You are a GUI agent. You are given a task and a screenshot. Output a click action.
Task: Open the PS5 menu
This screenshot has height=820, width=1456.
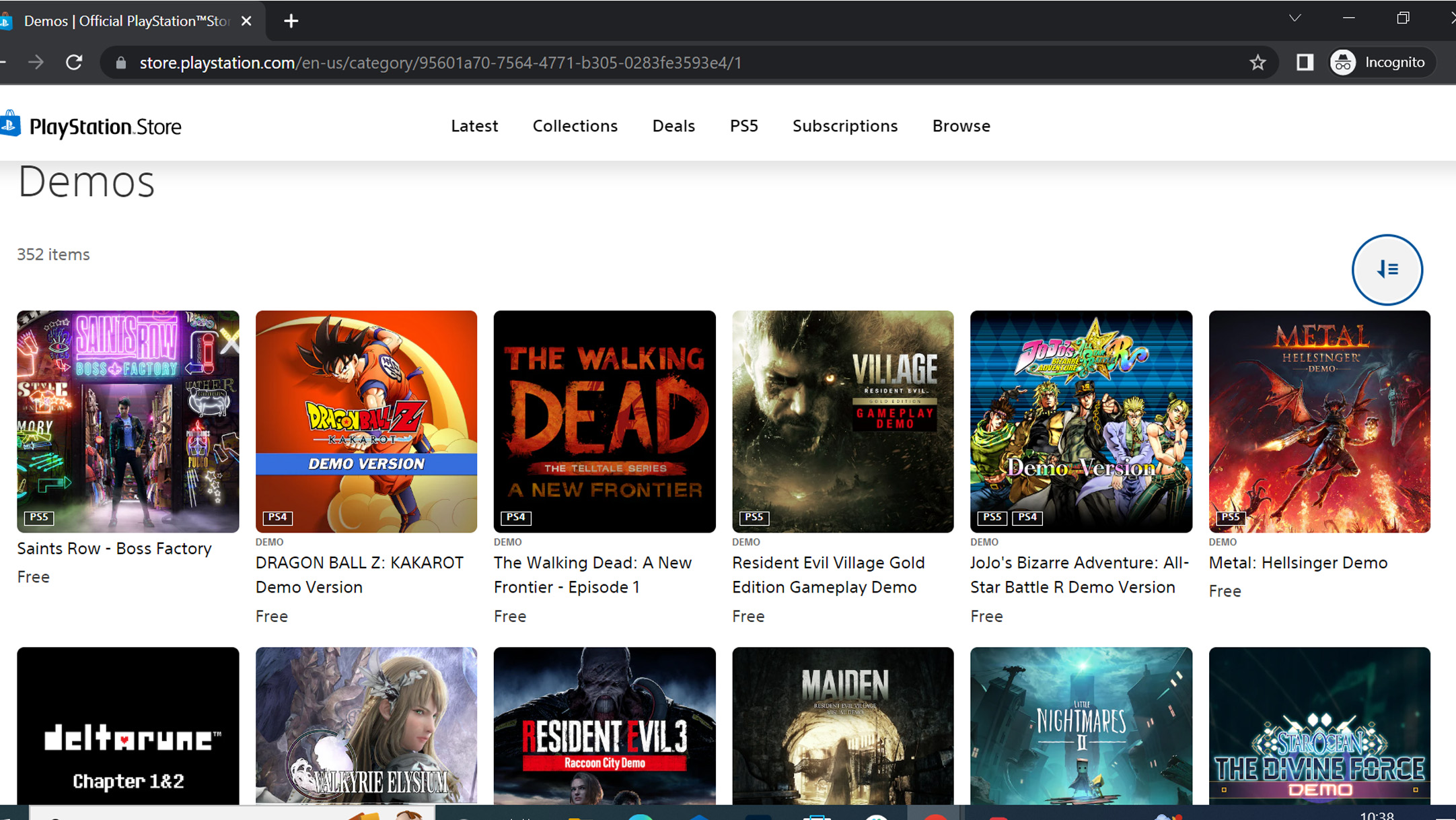[x=743, y=126]
